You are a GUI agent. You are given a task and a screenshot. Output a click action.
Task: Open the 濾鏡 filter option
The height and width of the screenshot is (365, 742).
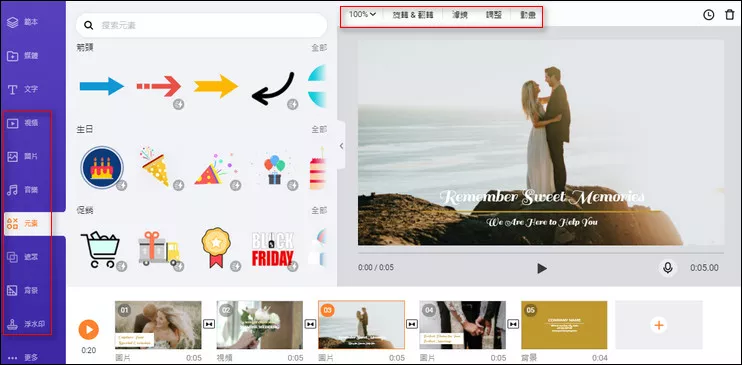click(459, 15)
